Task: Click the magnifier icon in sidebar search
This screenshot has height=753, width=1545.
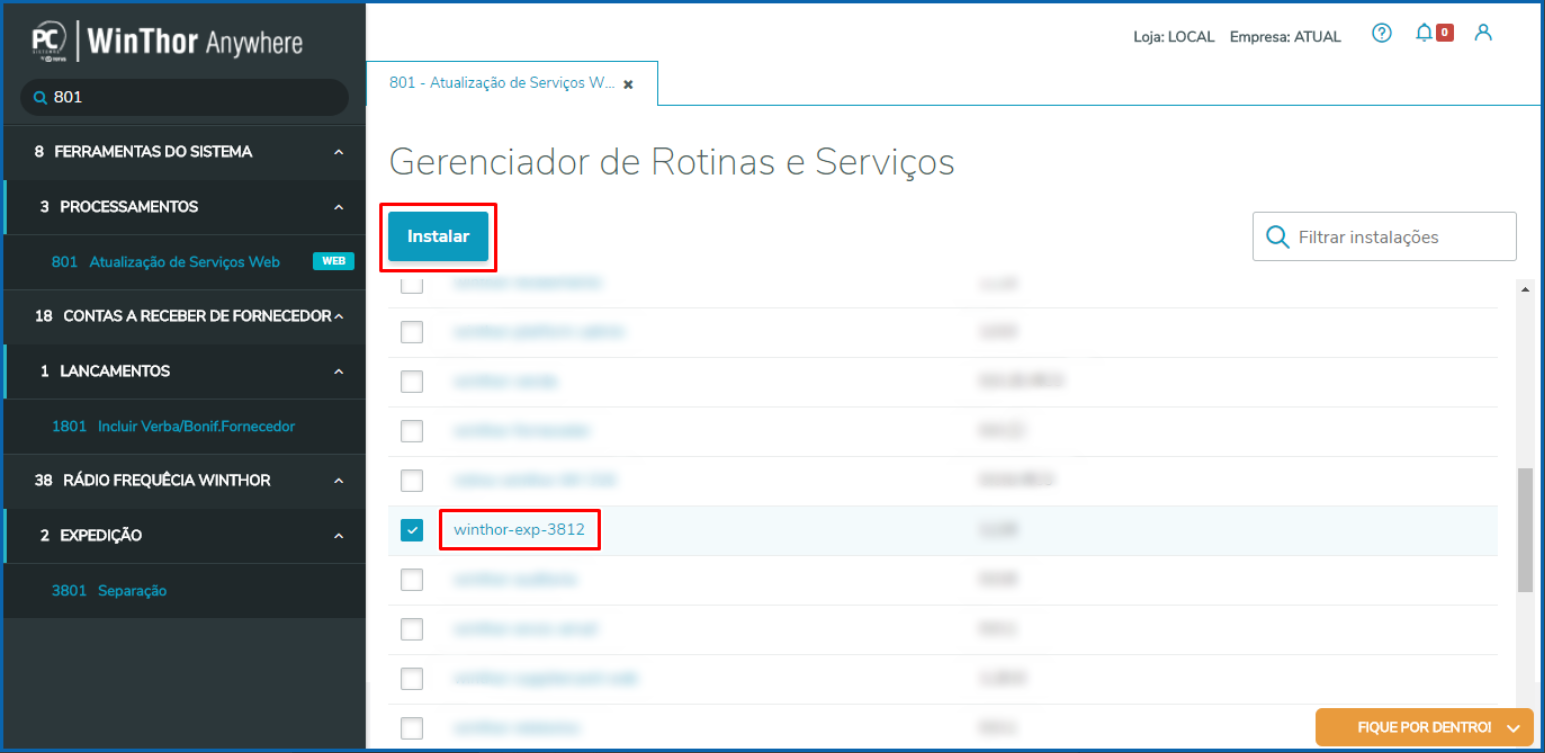Action: 40,98
